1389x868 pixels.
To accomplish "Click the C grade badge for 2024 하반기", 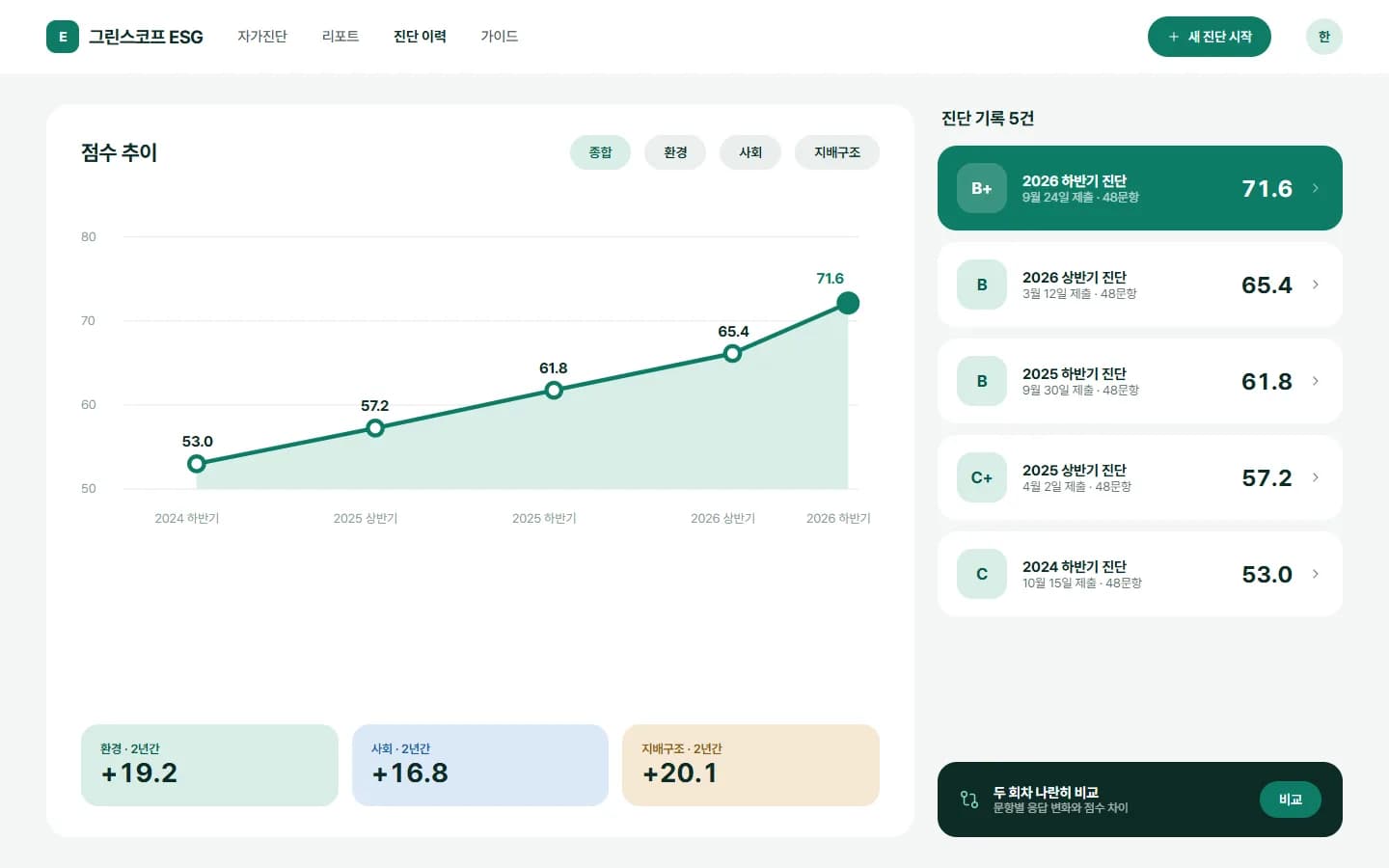I will [982, 574].
